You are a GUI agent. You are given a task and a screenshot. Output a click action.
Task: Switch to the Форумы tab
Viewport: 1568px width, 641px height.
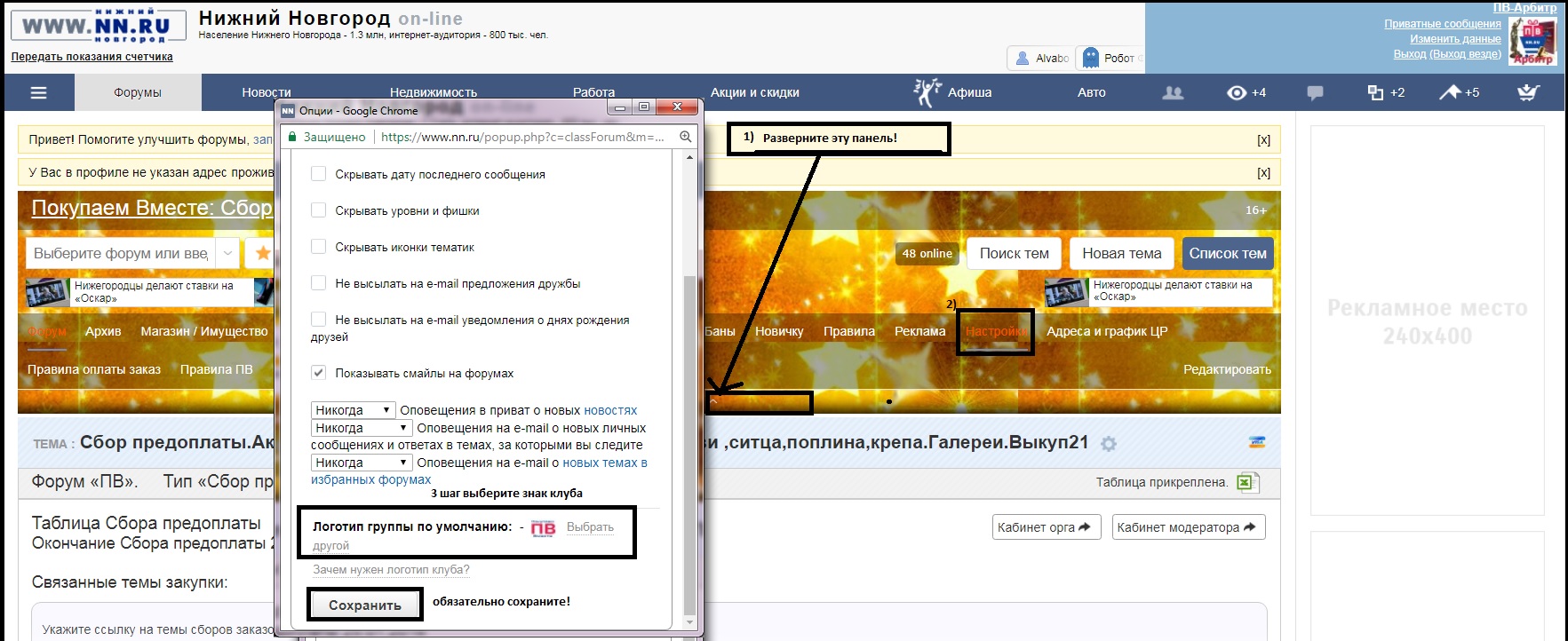(138, 92)
